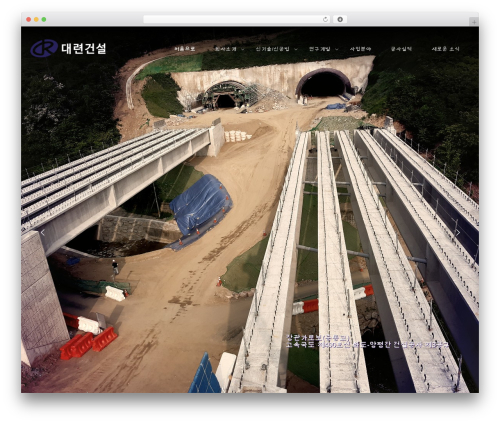Viewport: 500px width, 423px height.
Task: Expand the 신기술/신공법 dropdown chevron
Action: click(x=296, y=49)
